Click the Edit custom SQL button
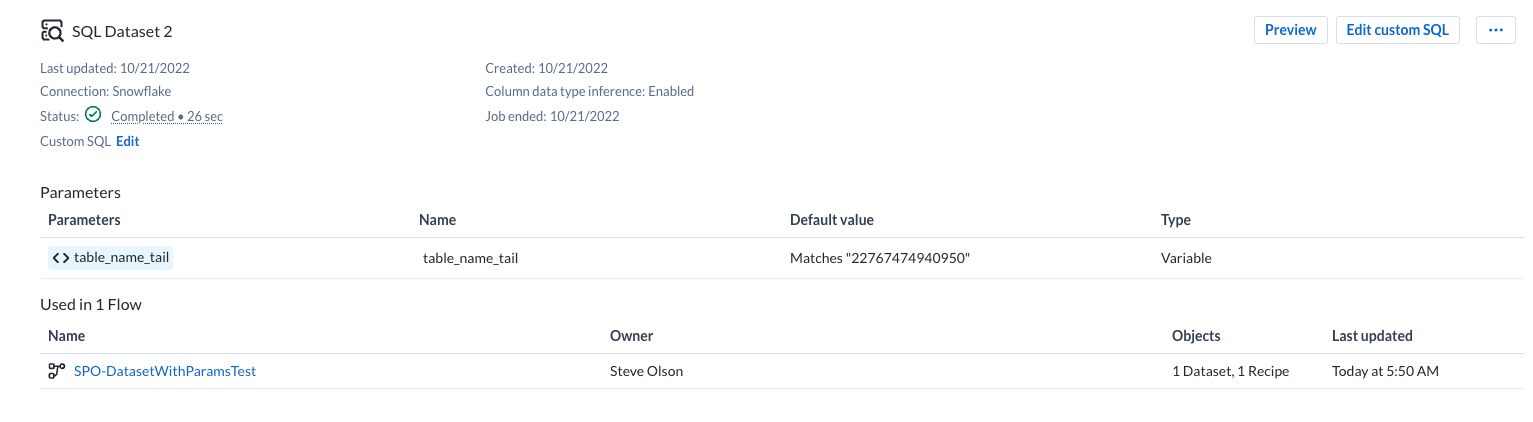The height and width of the screenshot is (422, 1533). (1397, 30)
